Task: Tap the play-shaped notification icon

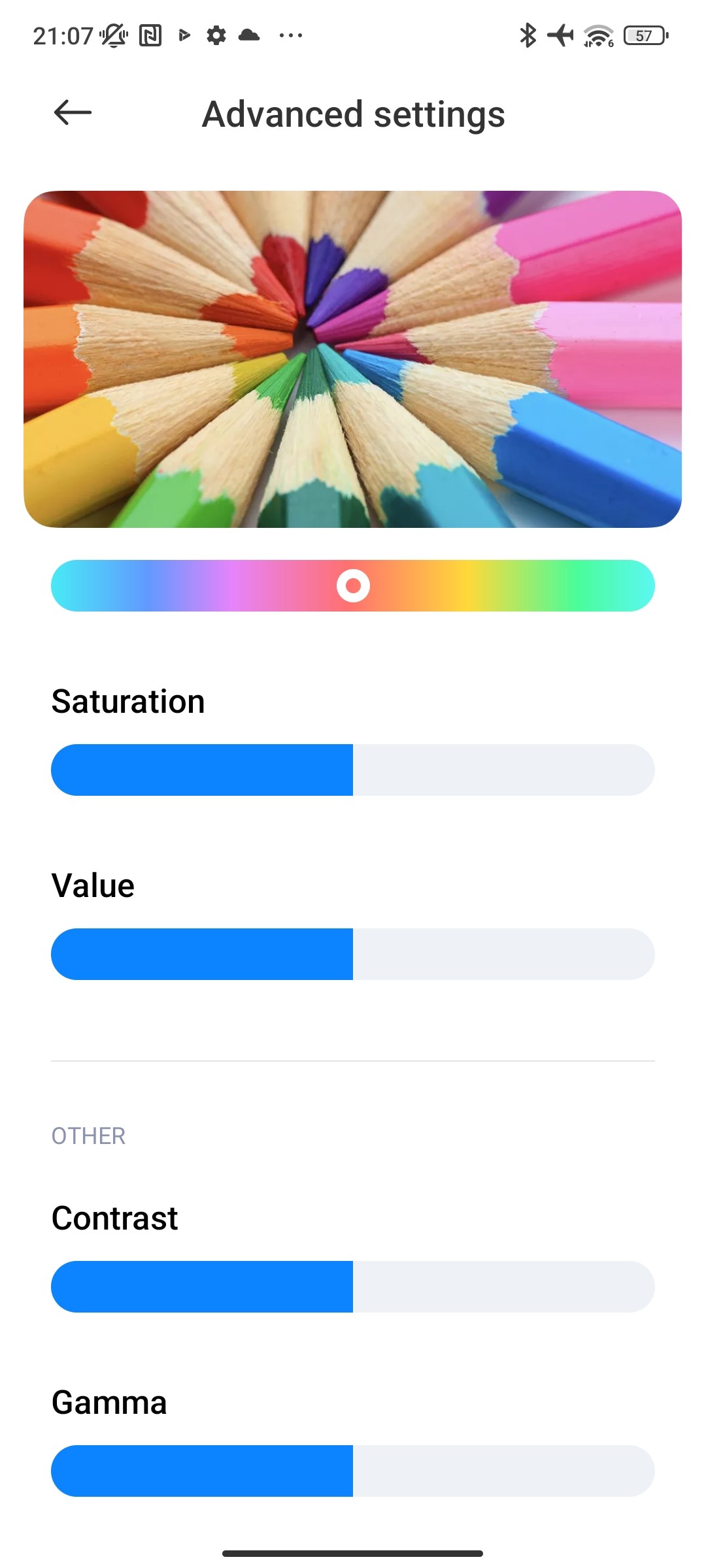Action: (185, 35)
